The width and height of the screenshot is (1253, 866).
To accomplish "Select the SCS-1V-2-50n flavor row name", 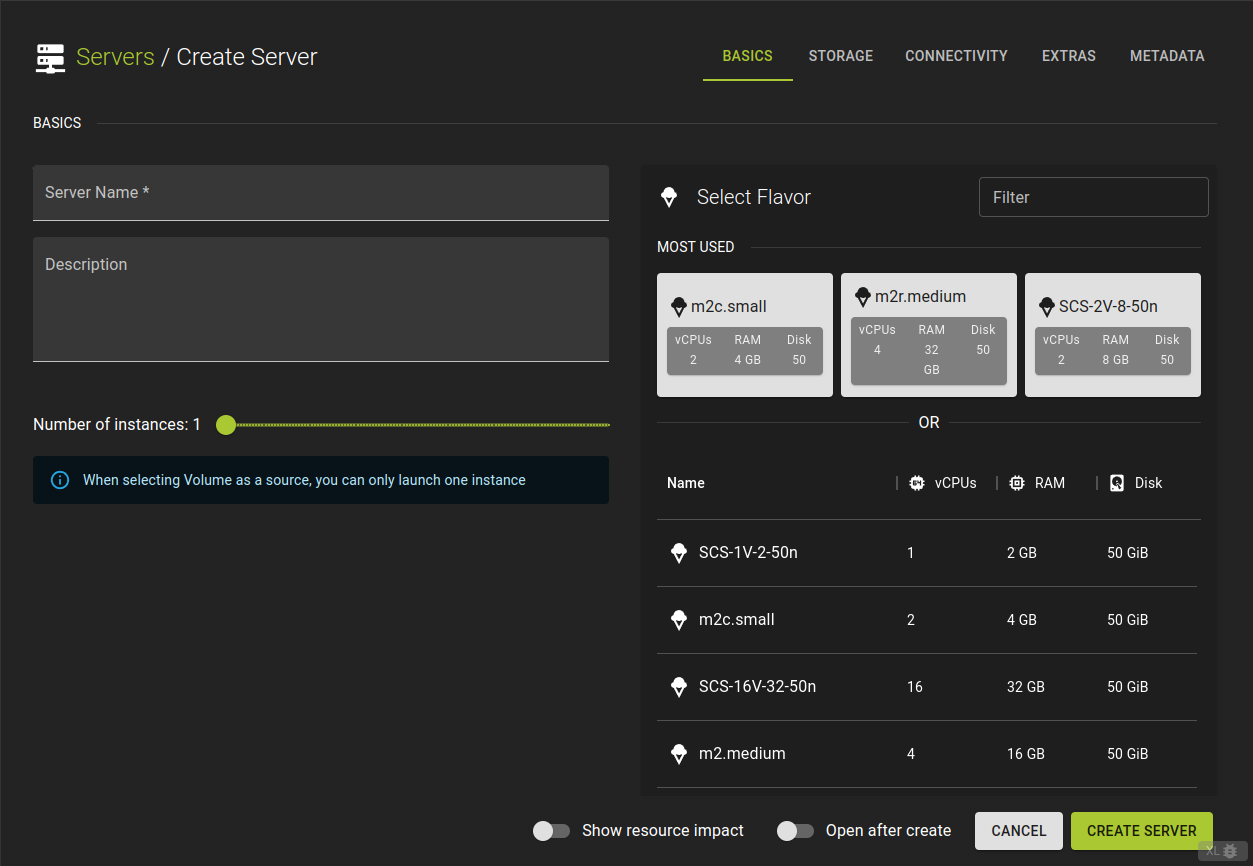I will (x=748, y=552).
